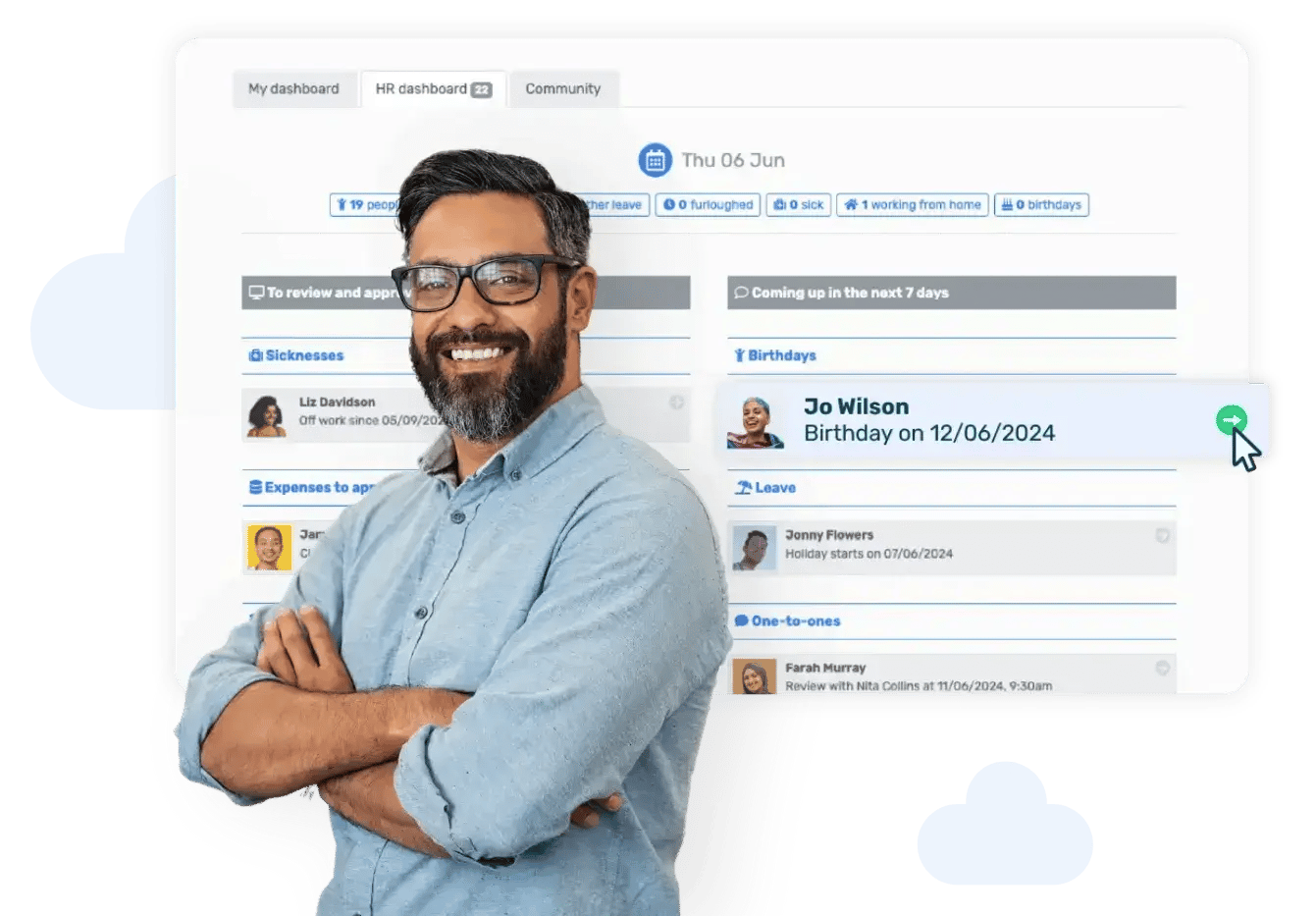Open Farah Murray's avatar thumbnail
This screenshot has width=1316, height=916.
click(754, 676)
